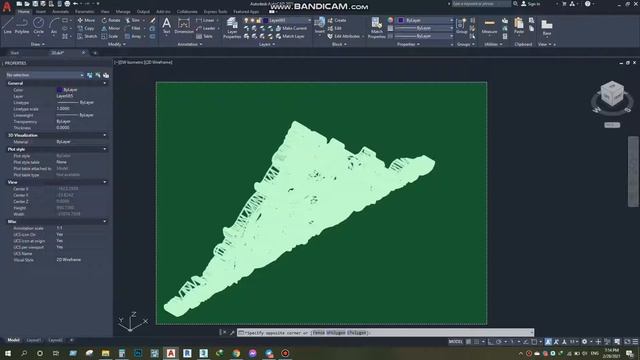This screenshot has width=640, height=360.
Task: Switch to the Parametric ribbon tab
Action: click(84, 11)
